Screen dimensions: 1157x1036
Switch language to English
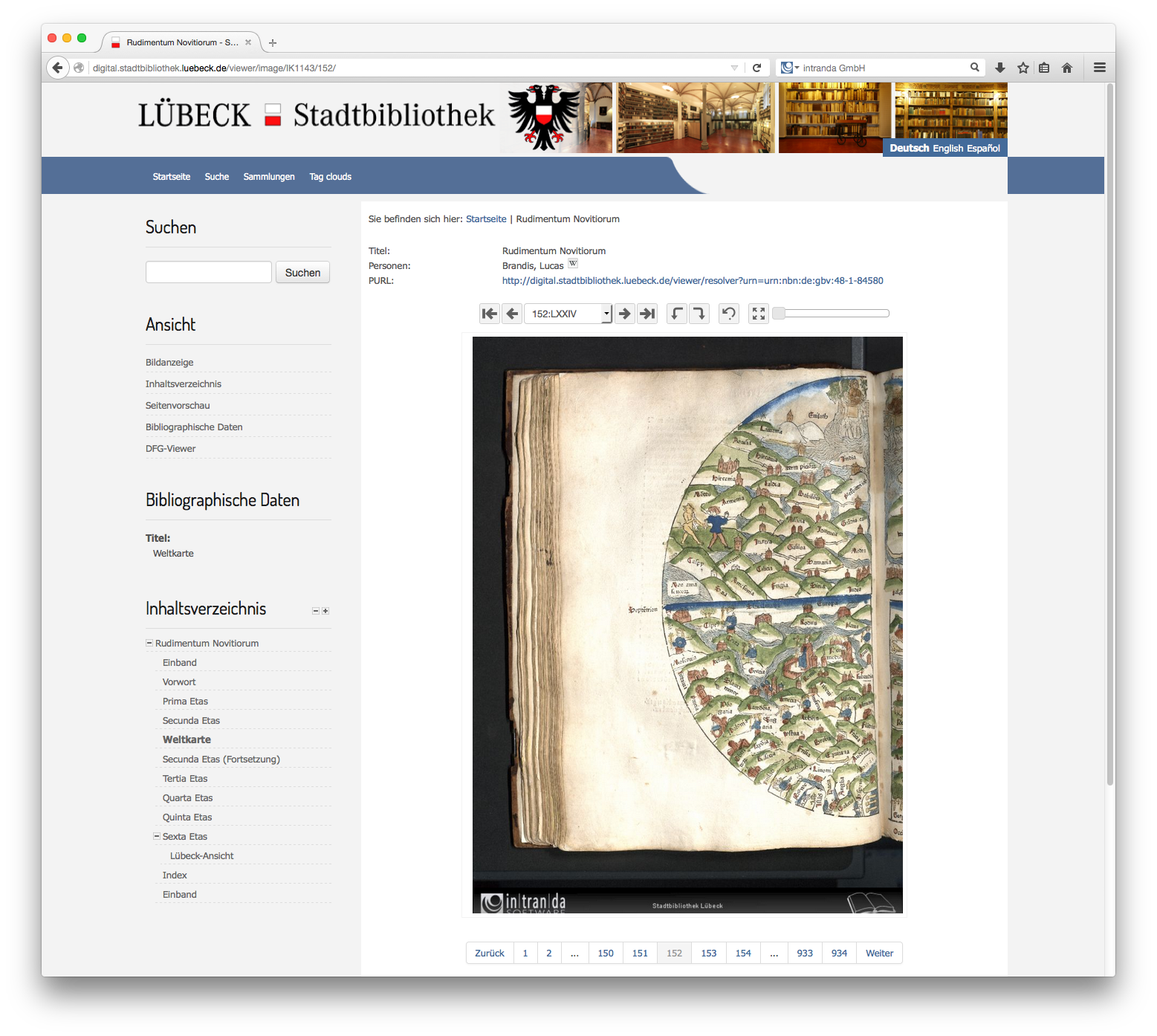(948, 149)
